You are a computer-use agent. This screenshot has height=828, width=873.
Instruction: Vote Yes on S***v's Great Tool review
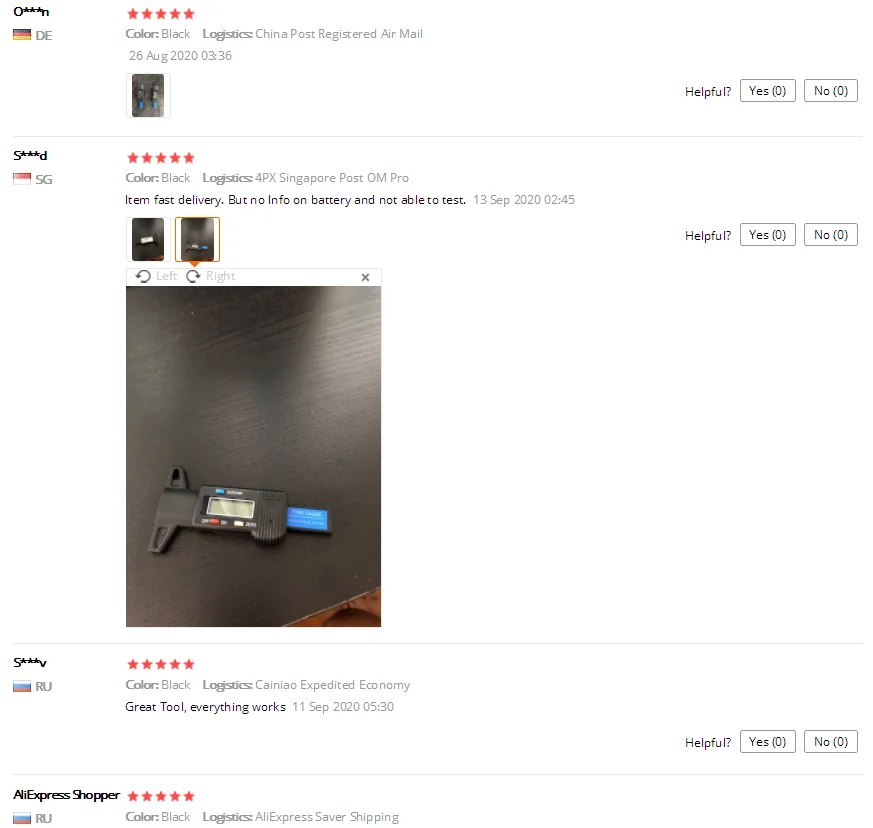coord(767,742)
